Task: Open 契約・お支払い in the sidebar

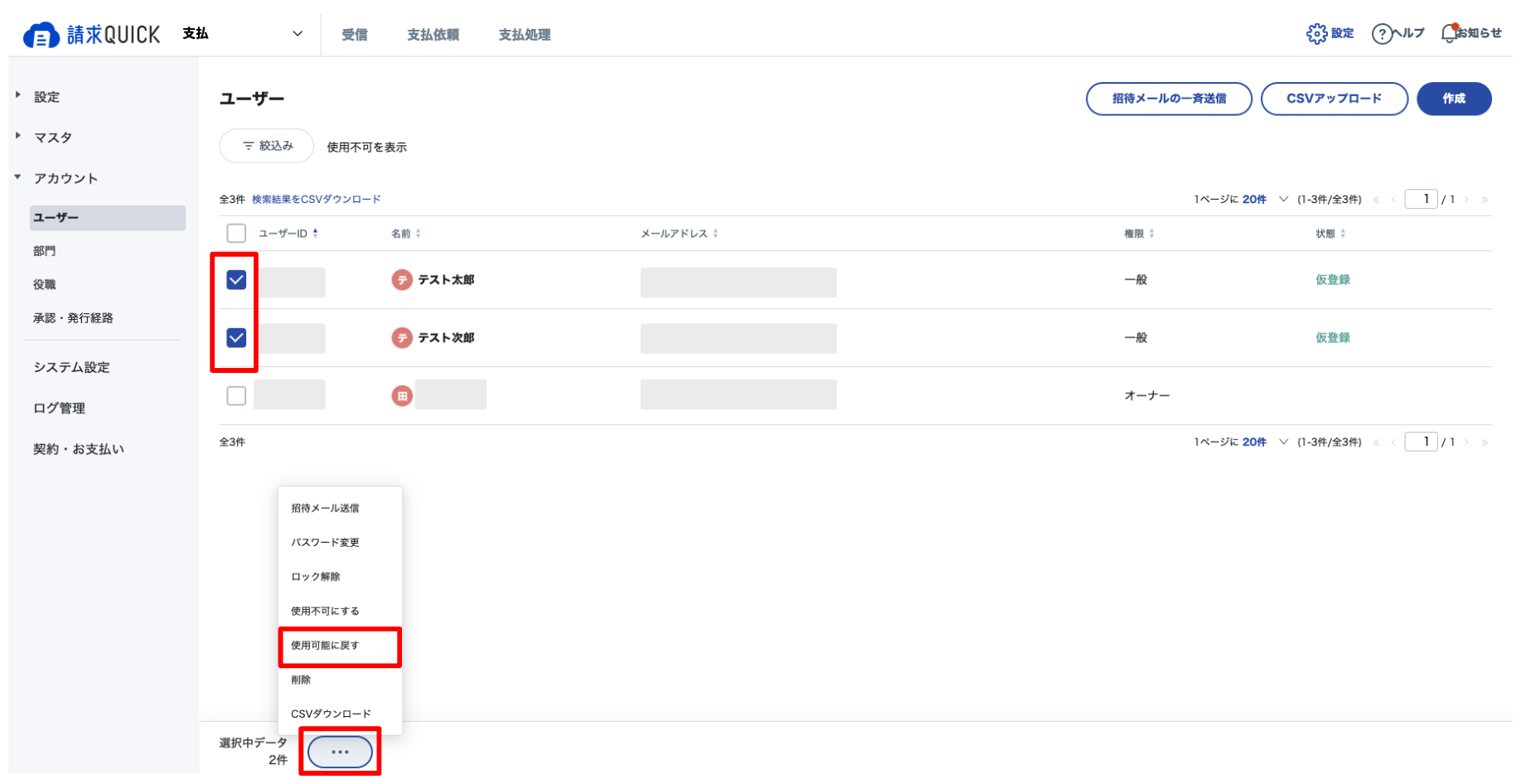Action: 79,449
